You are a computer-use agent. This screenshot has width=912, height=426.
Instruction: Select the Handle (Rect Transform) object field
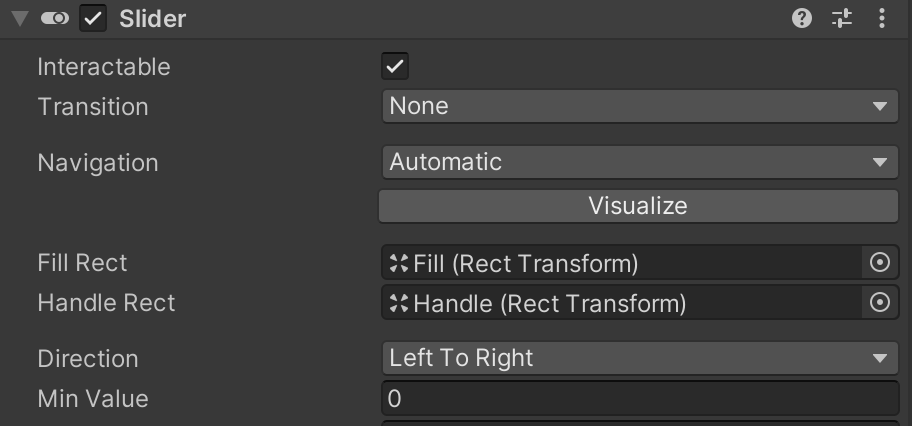(x=621, y=303)
